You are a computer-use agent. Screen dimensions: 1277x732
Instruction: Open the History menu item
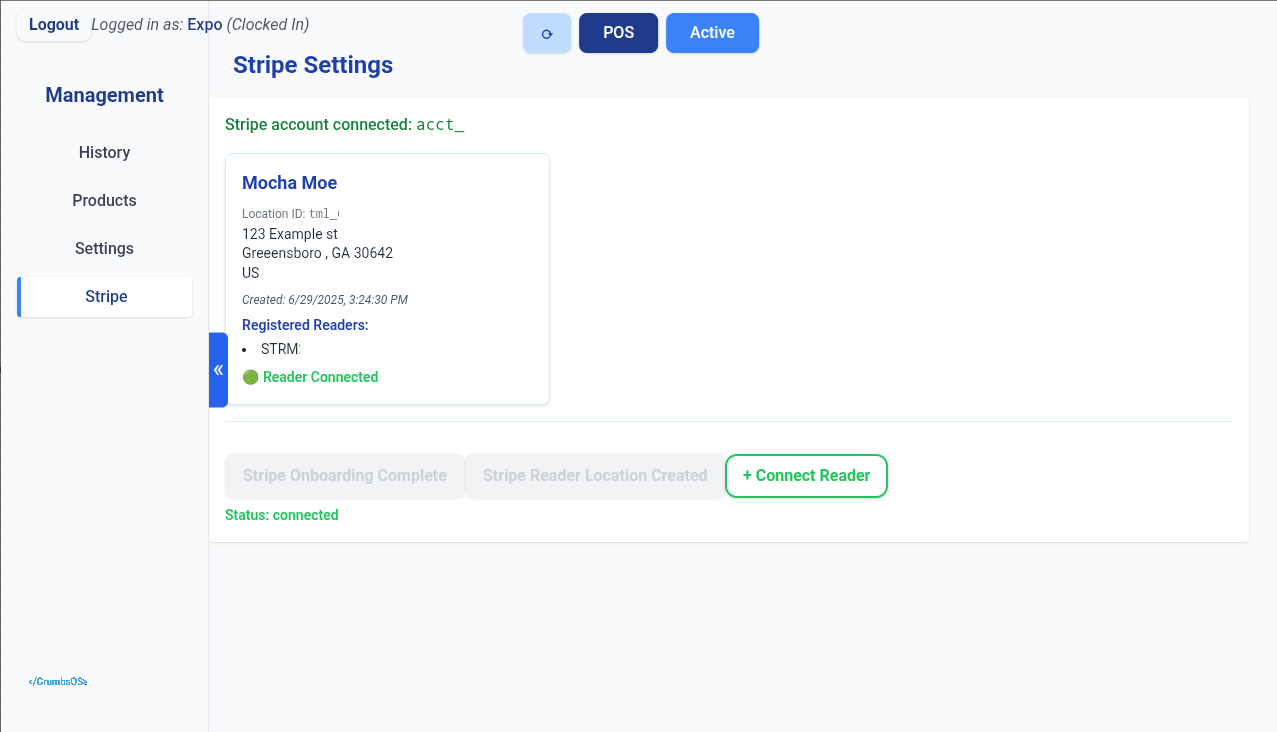tap(105, 152)
